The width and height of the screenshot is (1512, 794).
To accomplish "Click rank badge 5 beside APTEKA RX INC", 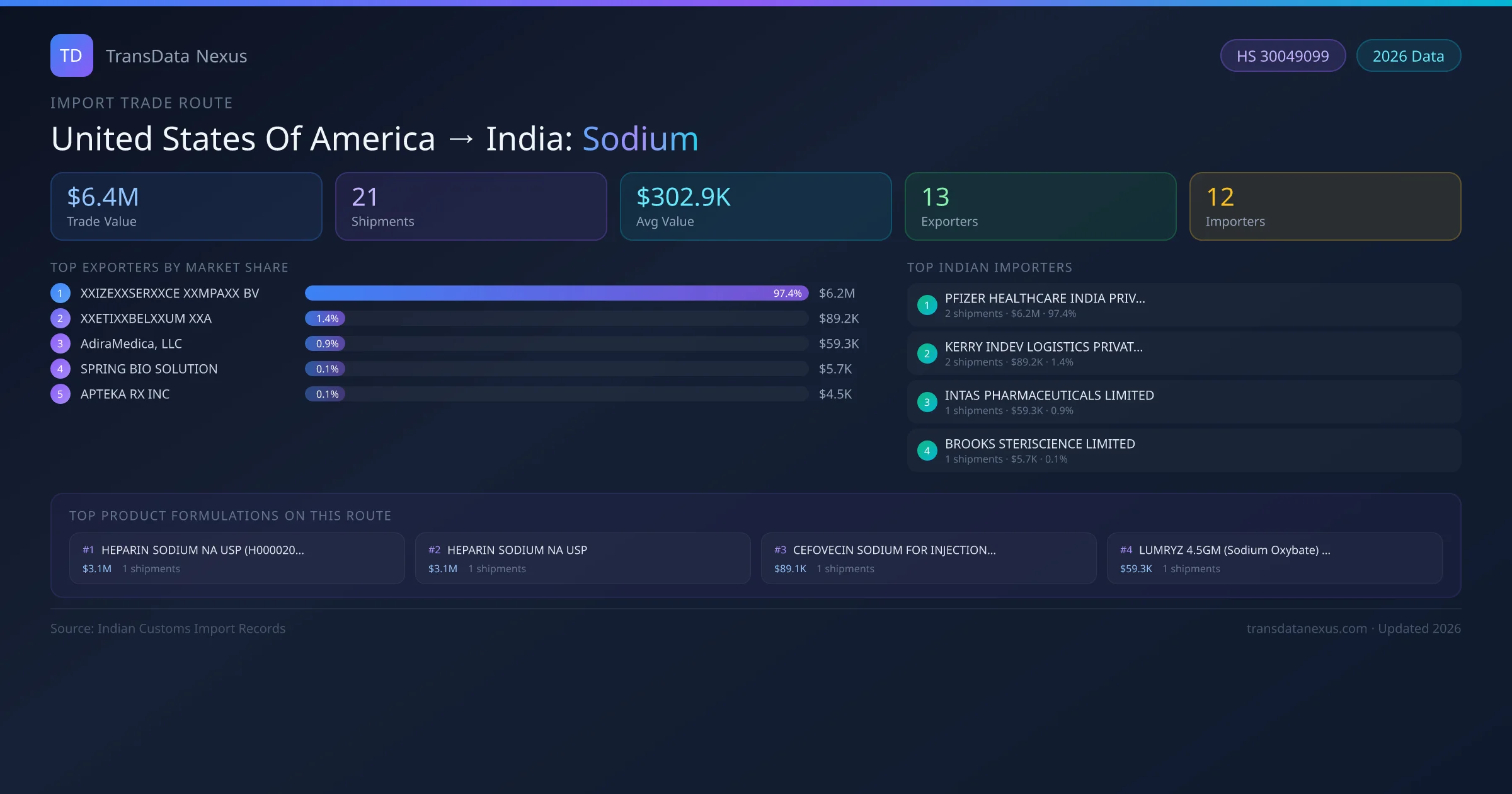I will pos(60,393).
